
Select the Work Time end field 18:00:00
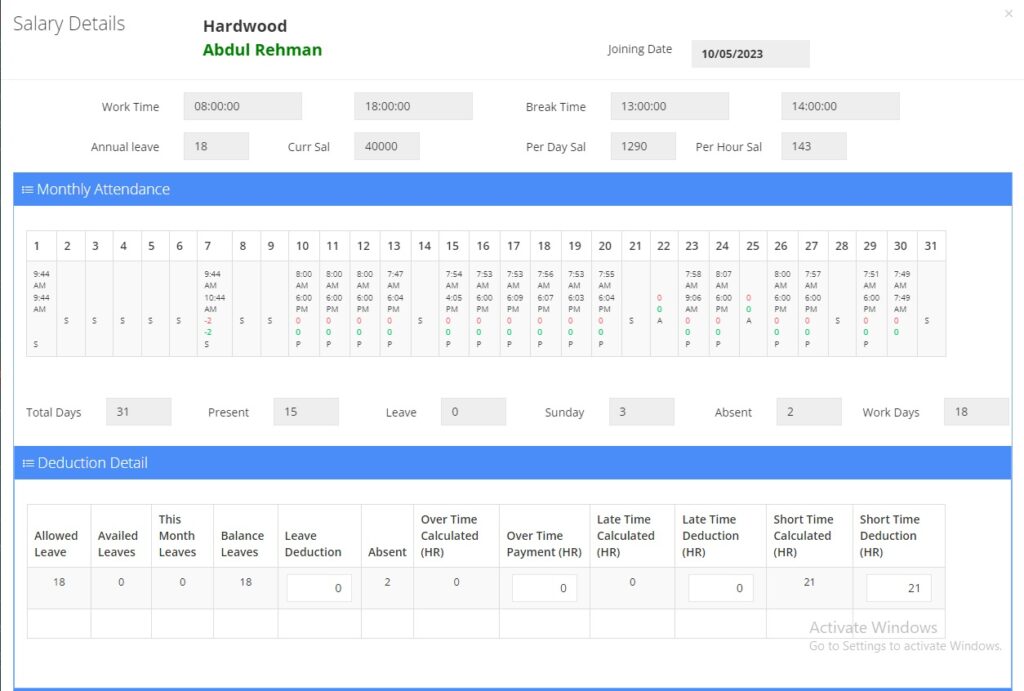412,106
